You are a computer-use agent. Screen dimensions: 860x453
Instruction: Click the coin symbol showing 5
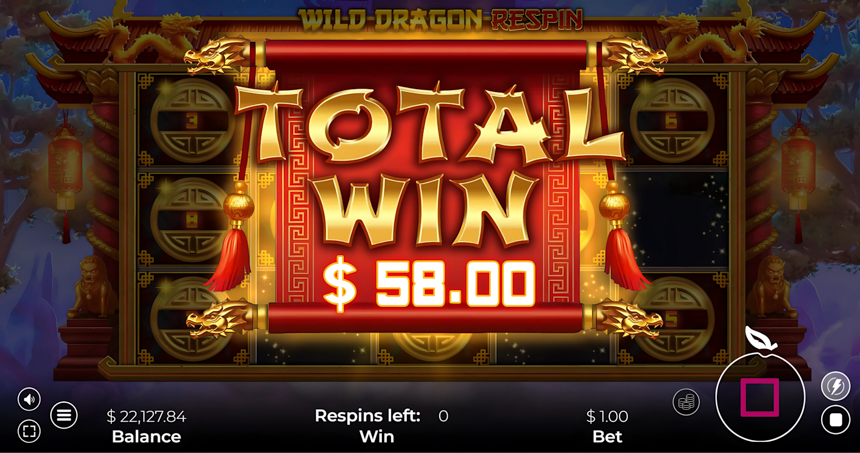pyautogui.click(x=672, y=318)
